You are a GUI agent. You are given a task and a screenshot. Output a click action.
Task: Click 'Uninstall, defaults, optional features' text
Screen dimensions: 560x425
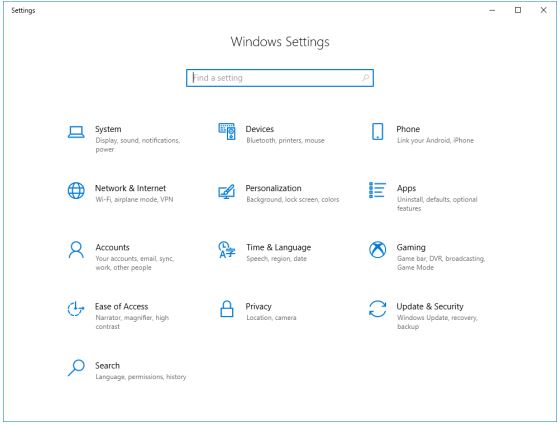pyautogui.click(x=437, y=204)
